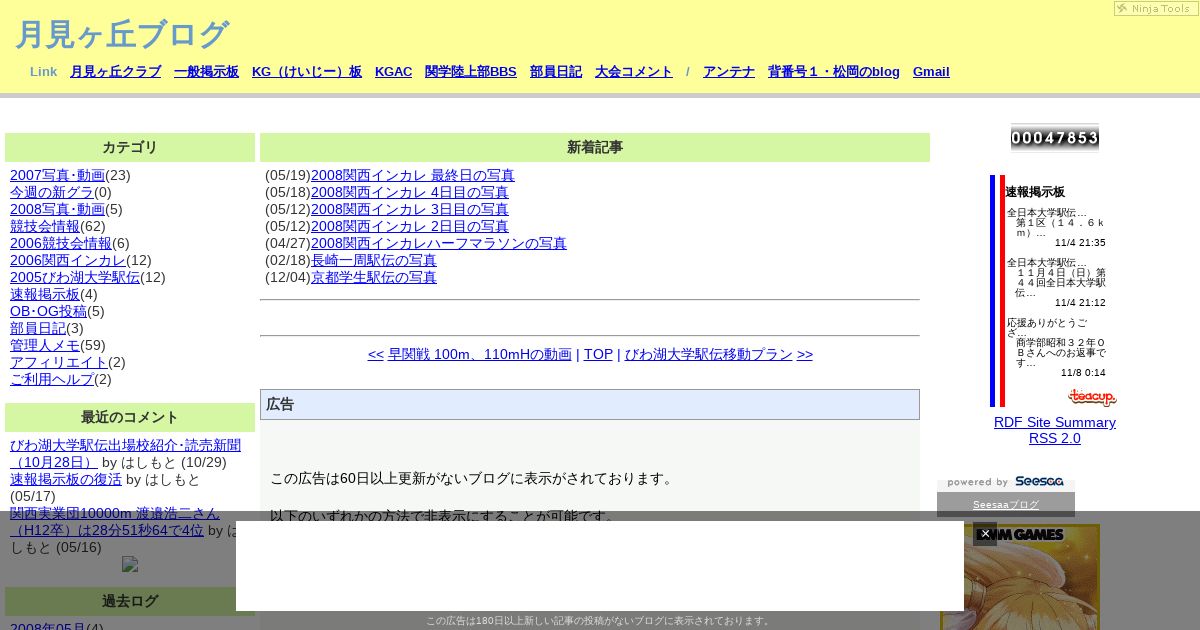
Task: Open the KG（けいじー）板 link
Action: pyautogui.click(x=307, y=72)
